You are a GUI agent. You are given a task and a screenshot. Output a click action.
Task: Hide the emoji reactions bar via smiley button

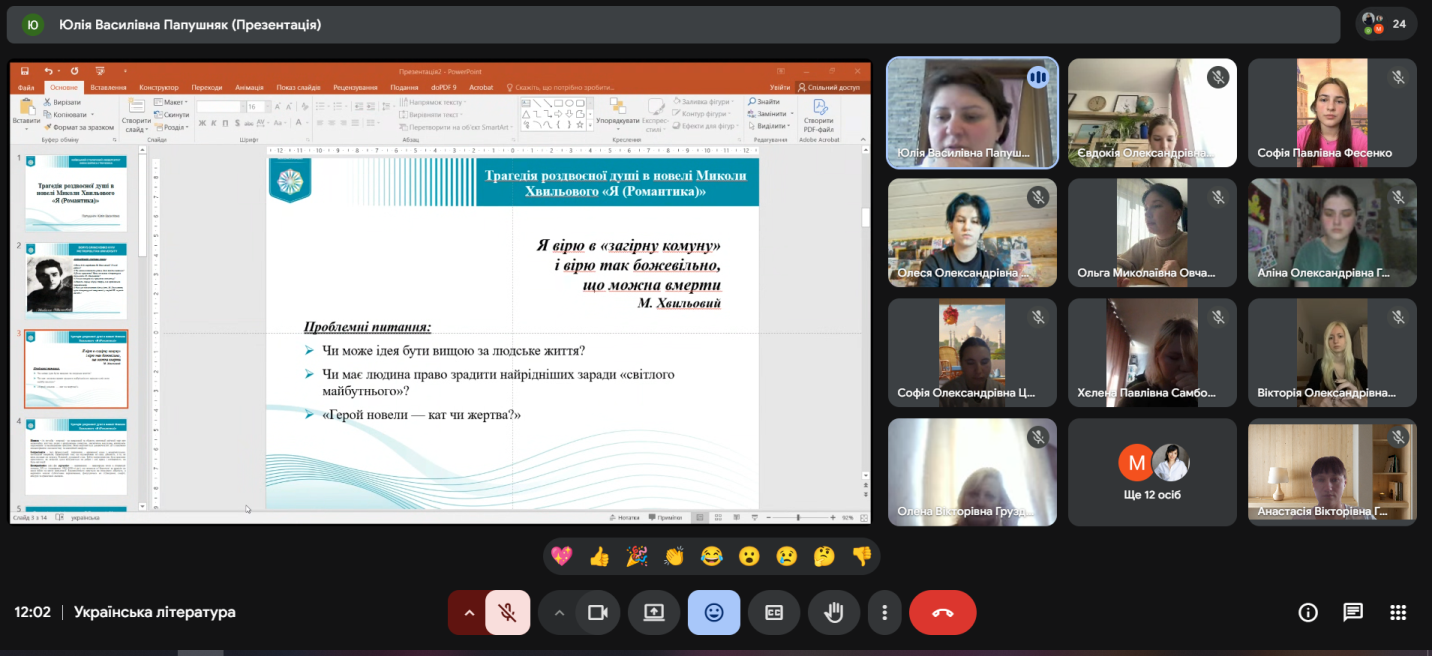[x=714, y=613]
